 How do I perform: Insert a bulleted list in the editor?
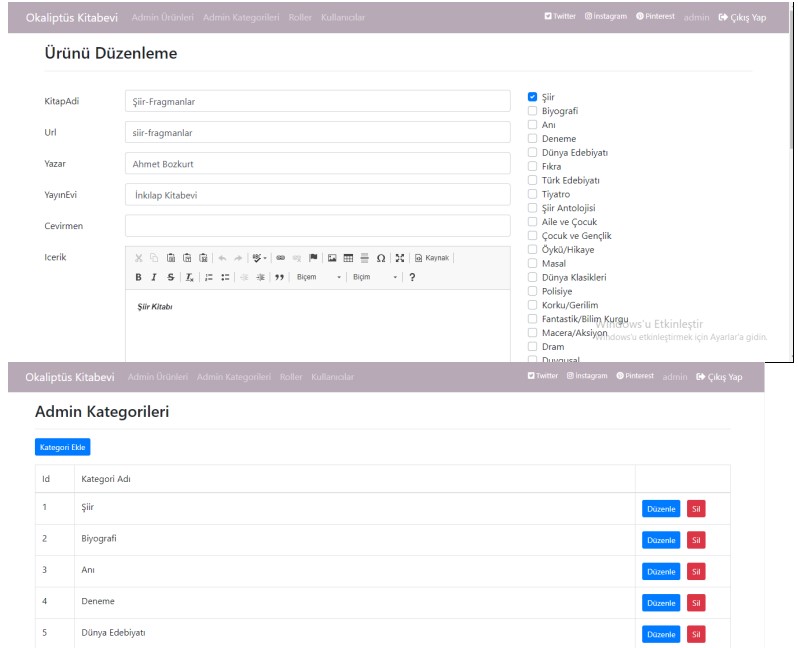(225, 277)
